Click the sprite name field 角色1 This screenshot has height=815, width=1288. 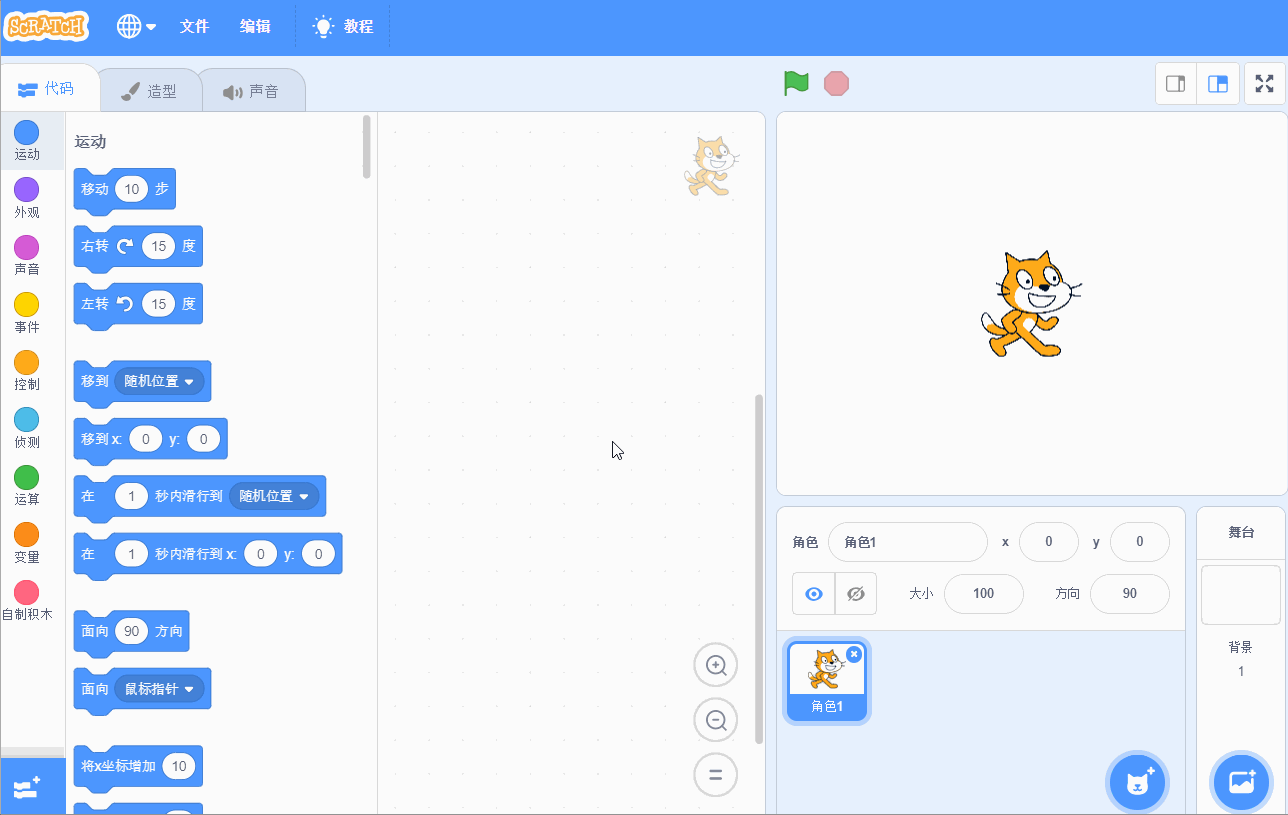pos(908,542)
